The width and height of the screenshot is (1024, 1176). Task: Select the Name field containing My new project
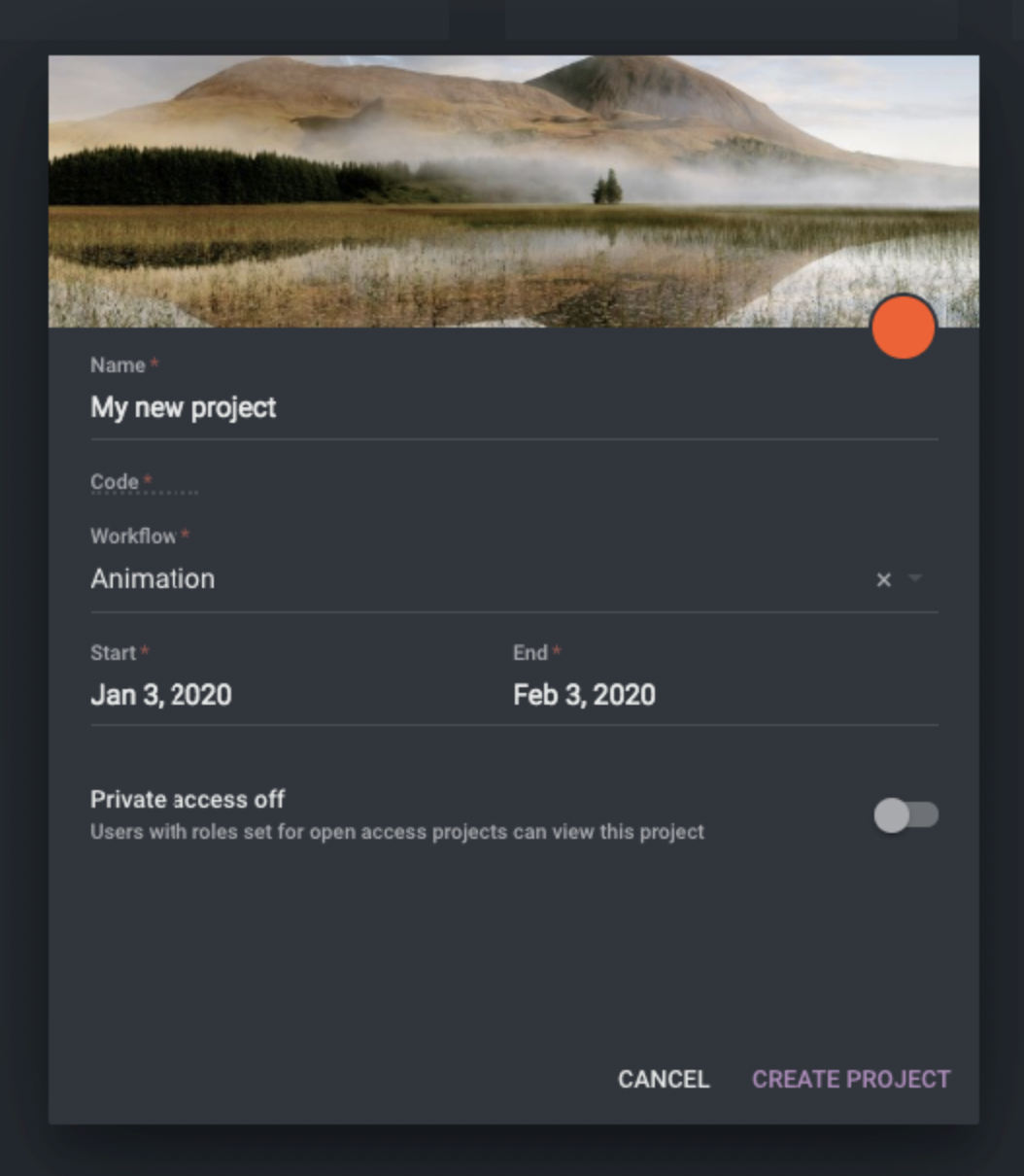pyautogui.click(x=185, y=406)
